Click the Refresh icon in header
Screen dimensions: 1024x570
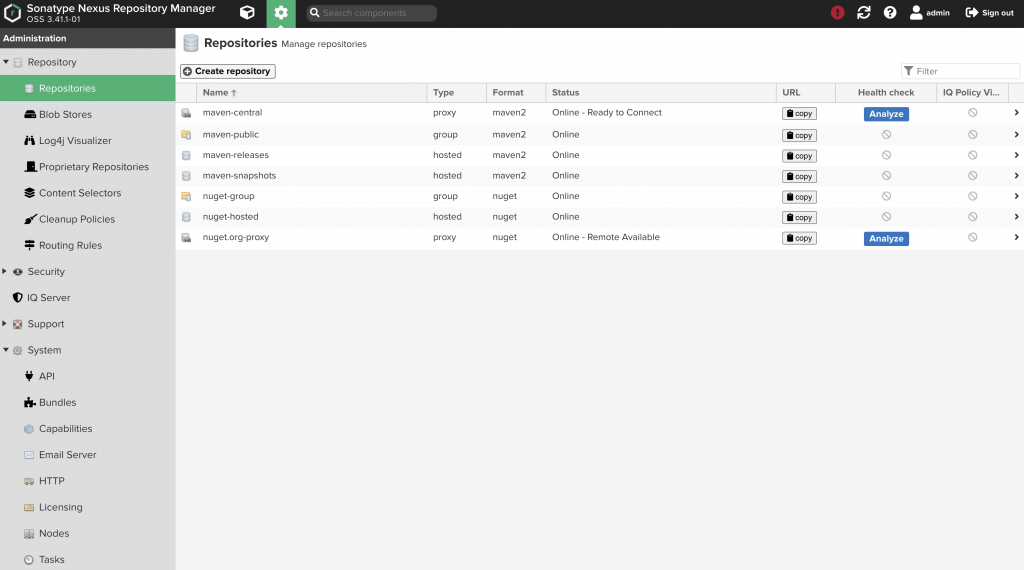[x=863, y=12]
